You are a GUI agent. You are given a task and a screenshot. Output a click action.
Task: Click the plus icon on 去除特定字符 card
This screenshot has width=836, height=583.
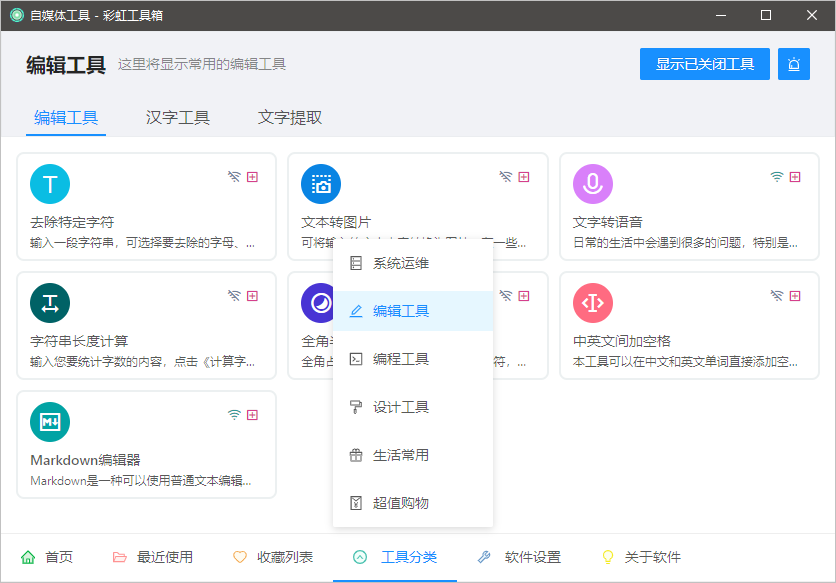pos(252,177)
